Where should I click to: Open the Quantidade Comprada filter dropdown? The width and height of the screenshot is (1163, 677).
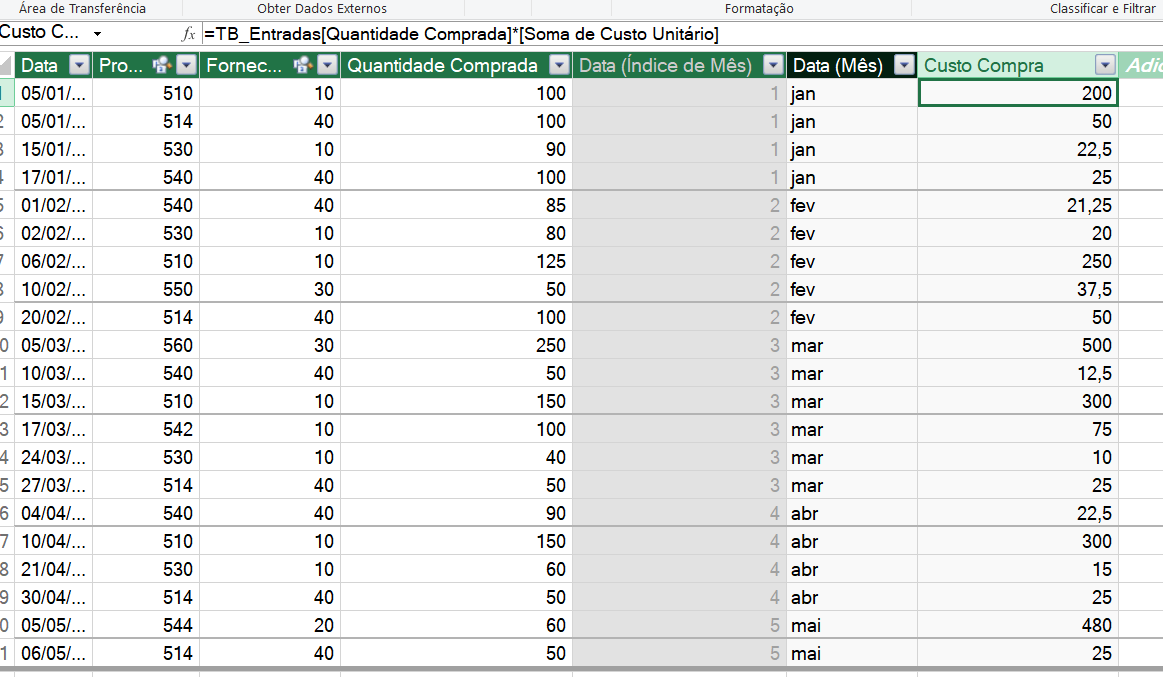click(559, 65)
